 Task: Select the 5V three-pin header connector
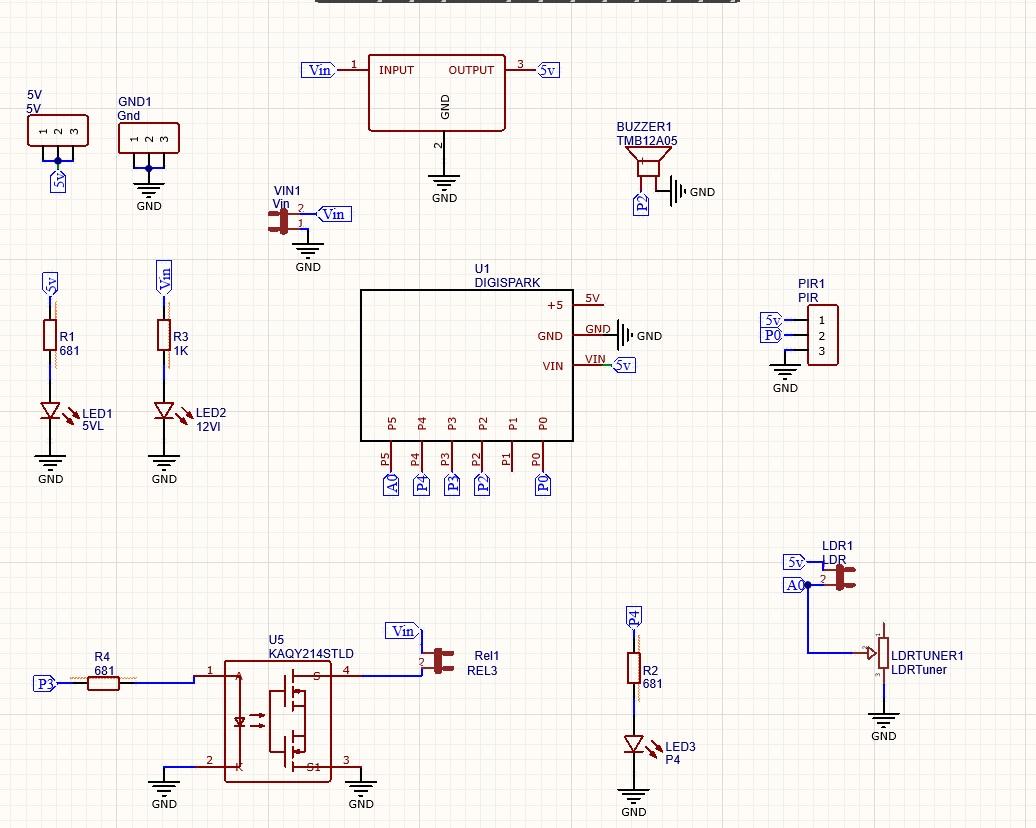(x=56, y=130)
